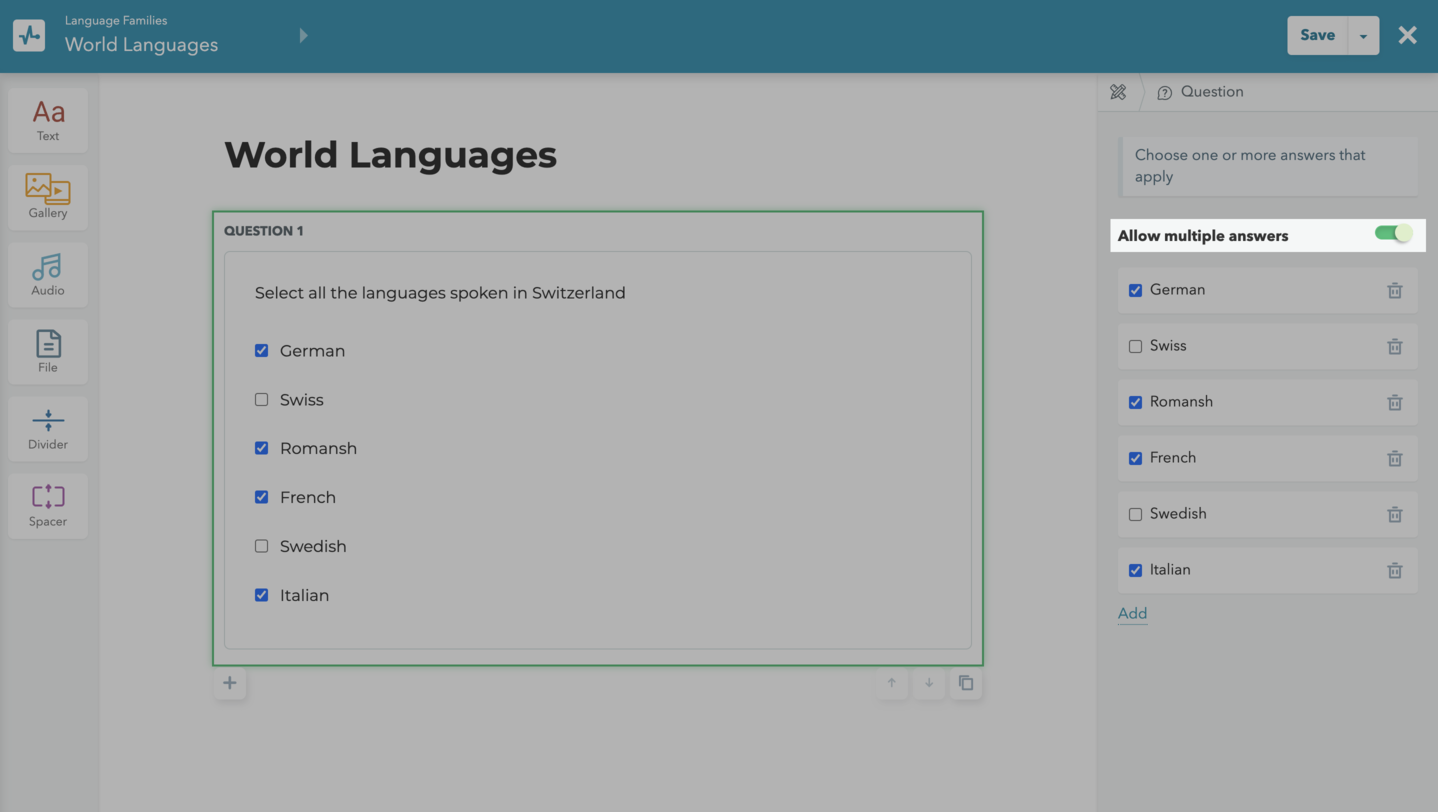
Task: Edit the question text about Switzerland
Action: tap(440, 293)
